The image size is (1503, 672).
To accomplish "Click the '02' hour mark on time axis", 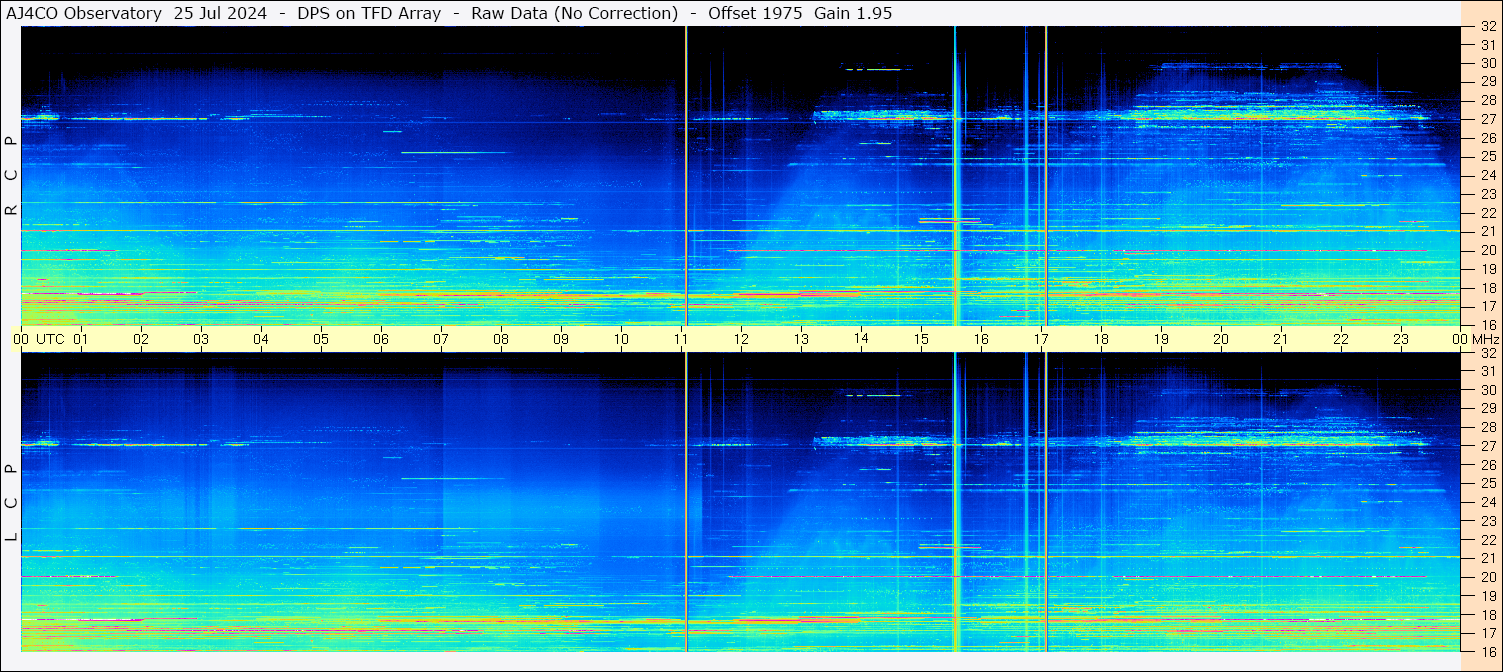I will pos(141,339).
